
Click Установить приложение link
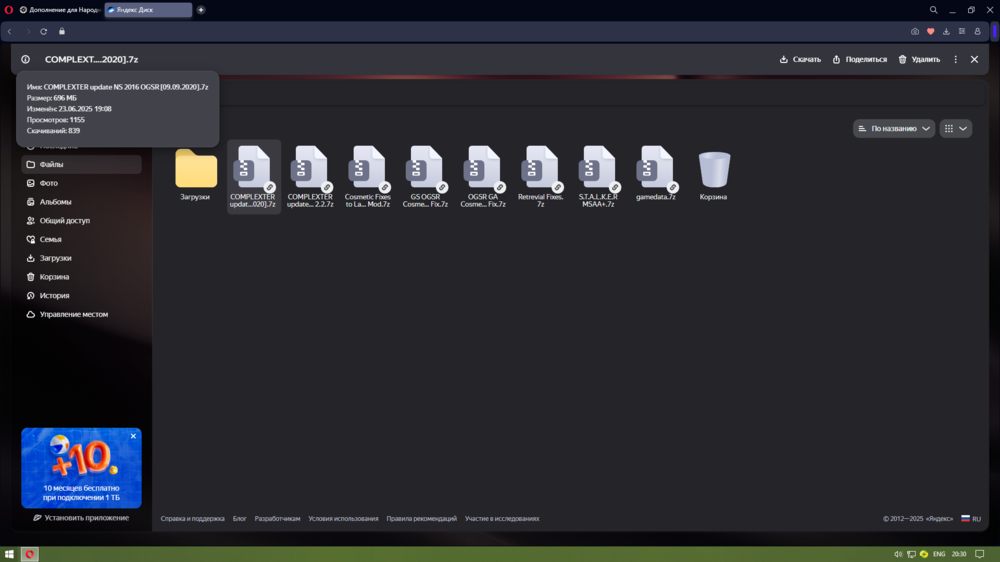coord(81,518)
